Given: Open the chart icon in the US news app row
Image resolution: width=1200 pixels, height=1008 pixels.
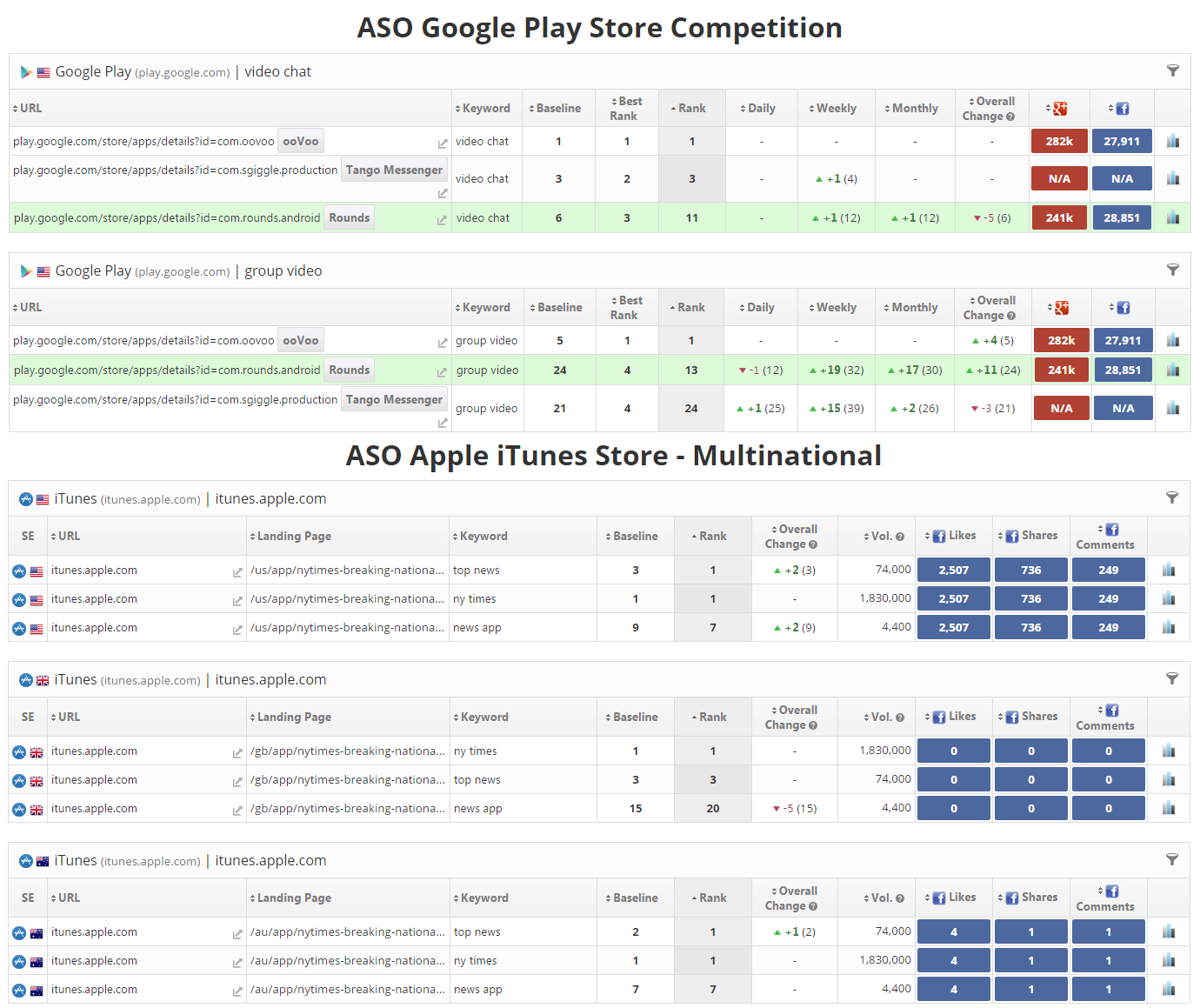Looking at the screenshot, I should (1169, 627).
